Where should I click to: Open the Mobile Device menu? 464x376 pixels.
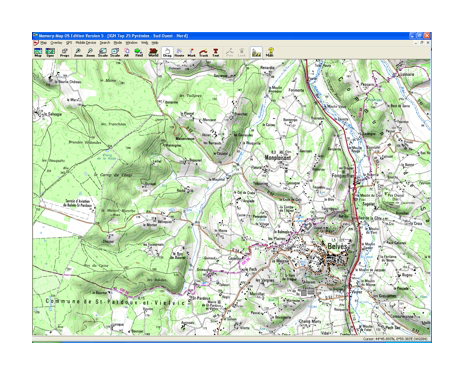[86, 43]
